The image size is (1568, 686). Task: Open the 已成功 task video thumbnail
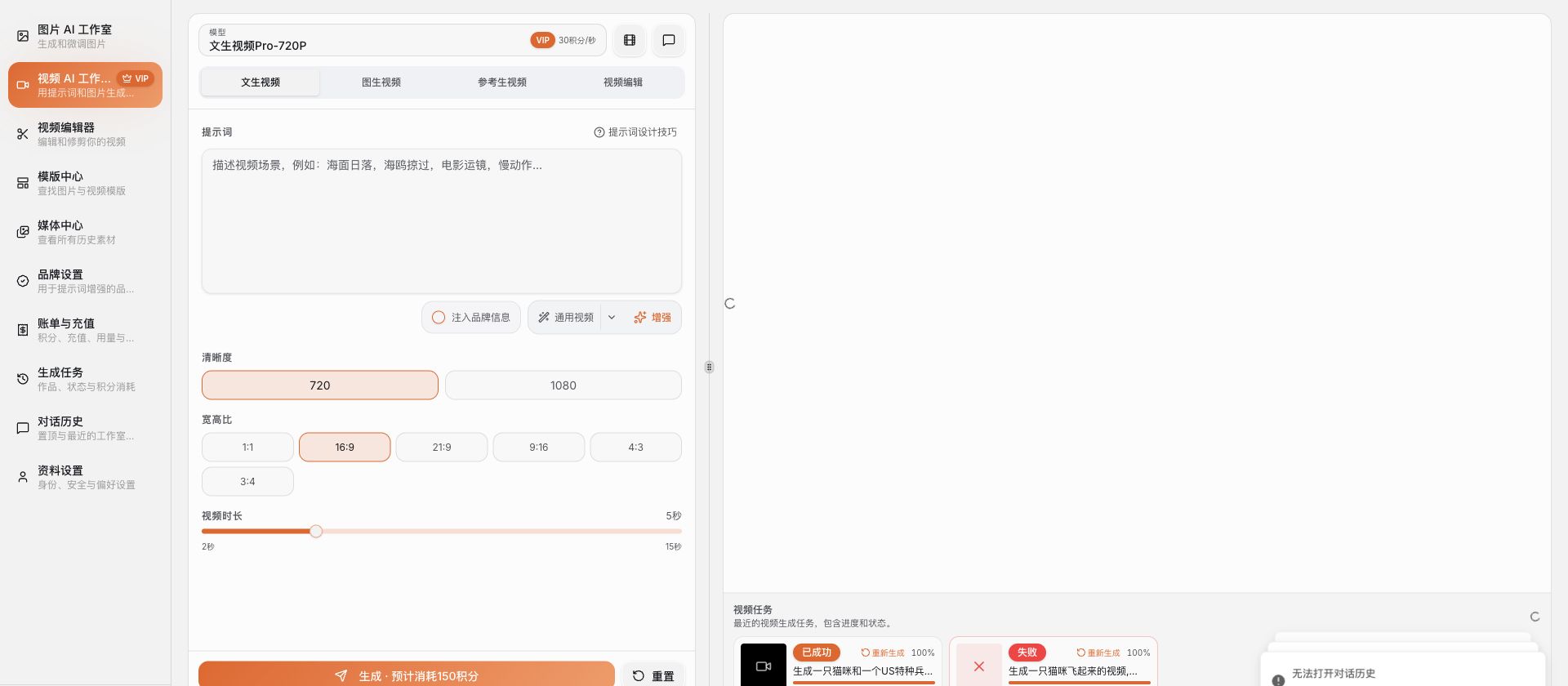(764, 665)
